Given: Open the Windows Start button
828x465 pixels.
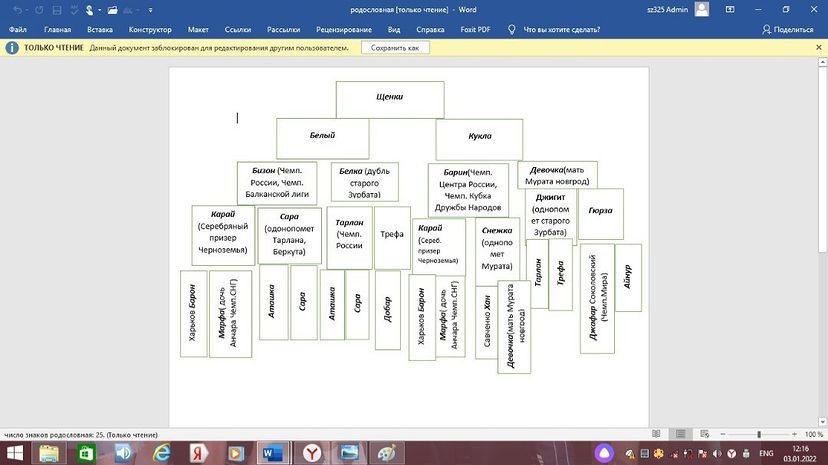Looking at the screenshot, I should tap(14, 453).
